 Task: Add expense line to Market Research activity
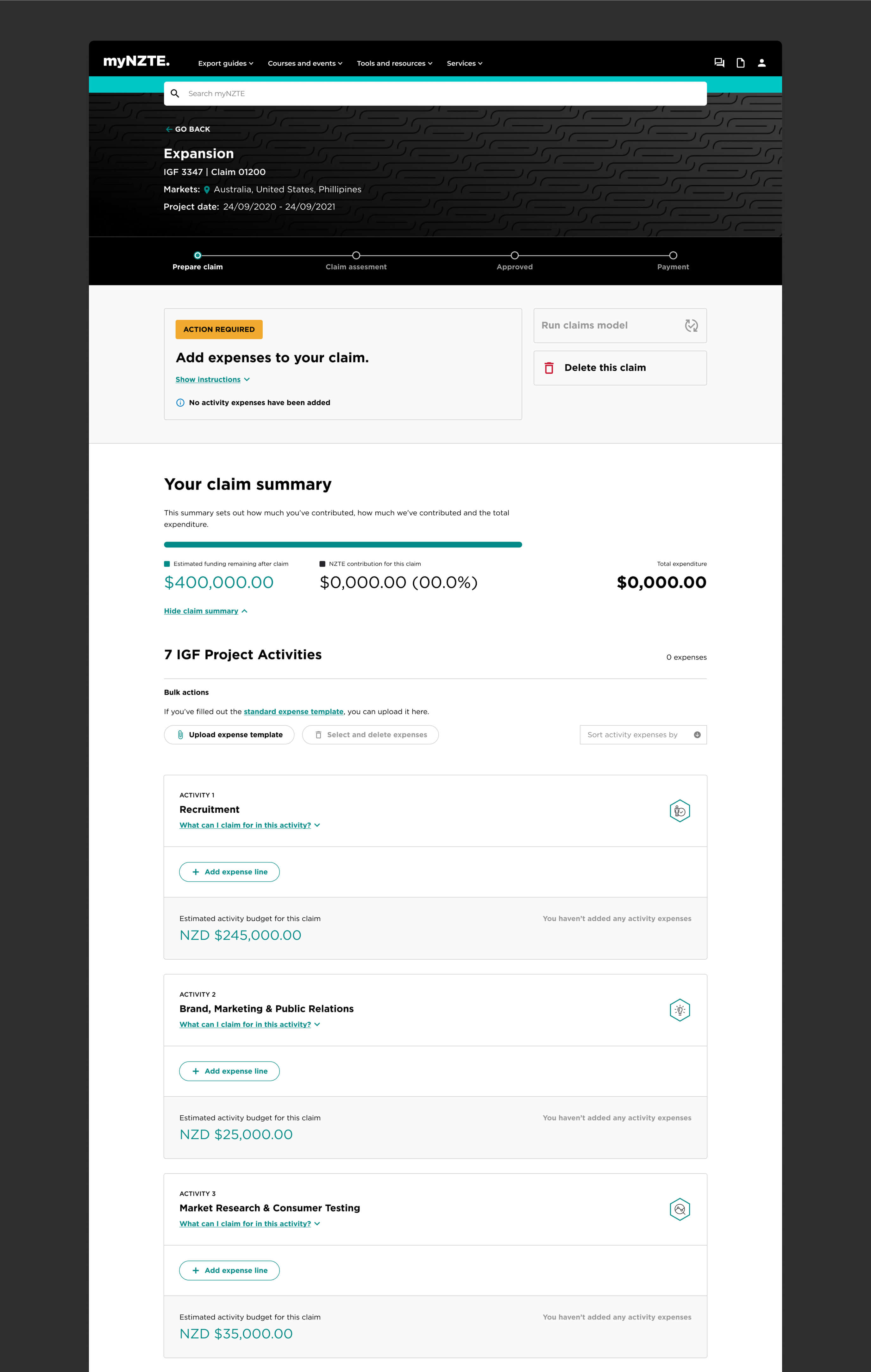pyautogui.click(x=229, y=1270)
